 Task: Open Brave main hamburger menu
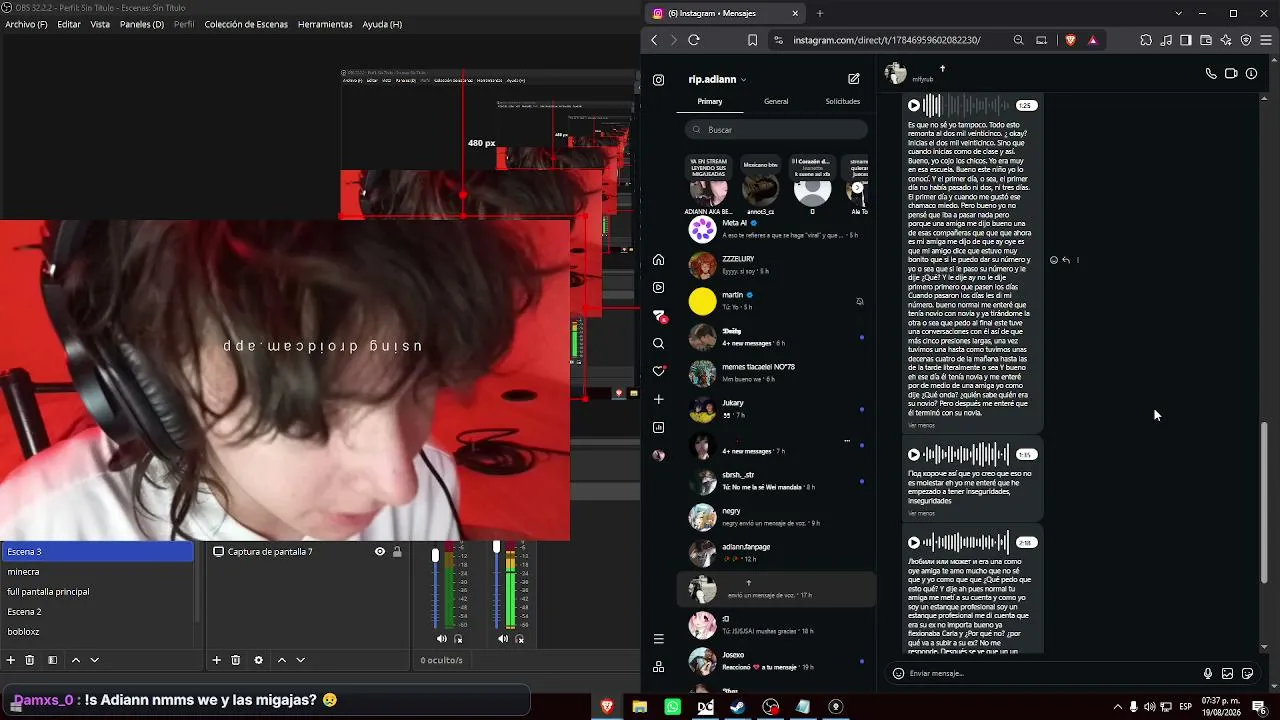1266,40
